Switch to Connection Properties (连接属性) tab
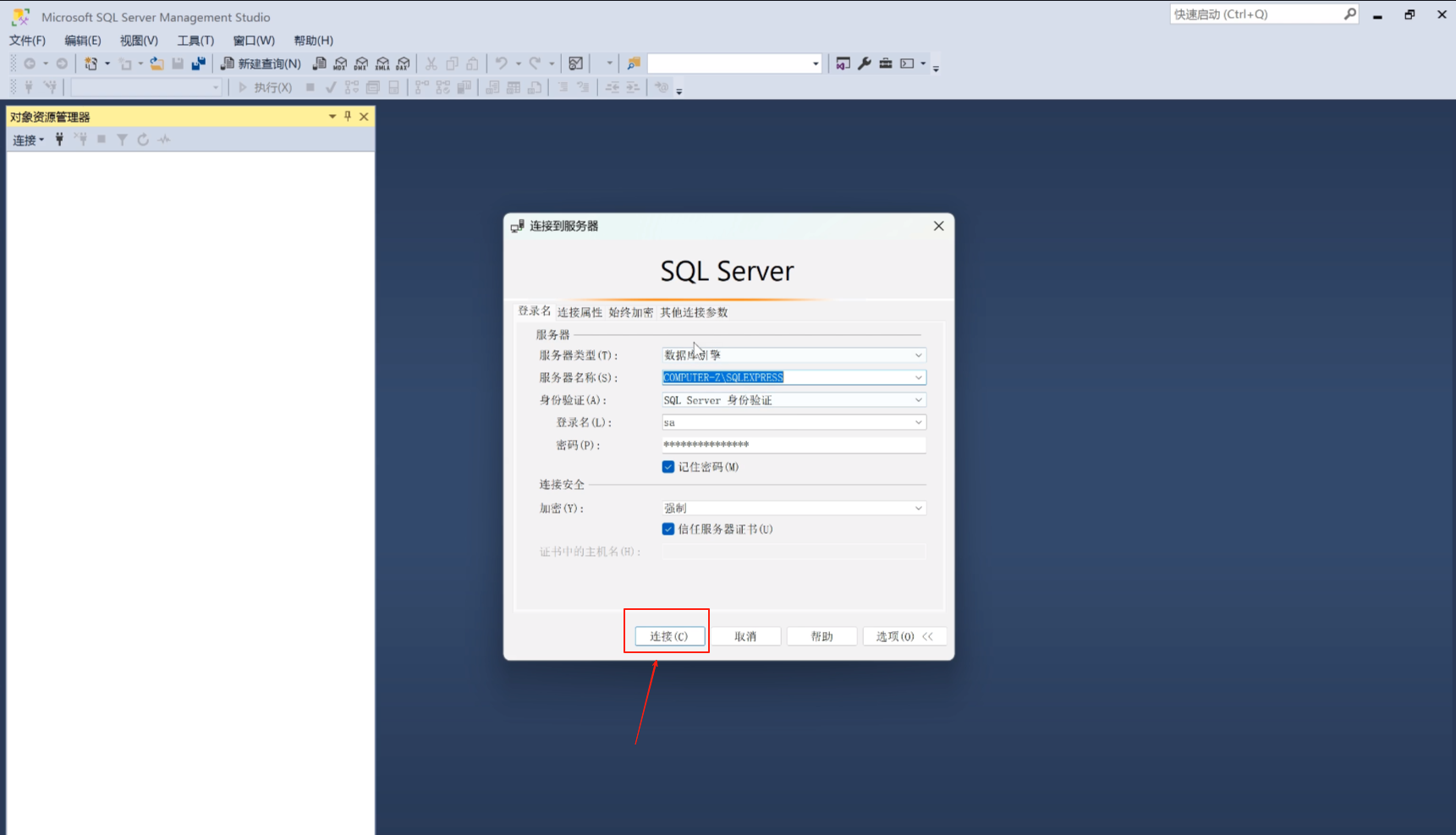 [580, 312]
